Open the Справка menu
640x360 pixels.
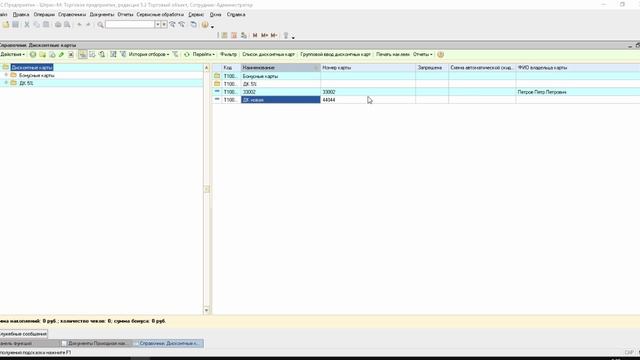point(236,14)
